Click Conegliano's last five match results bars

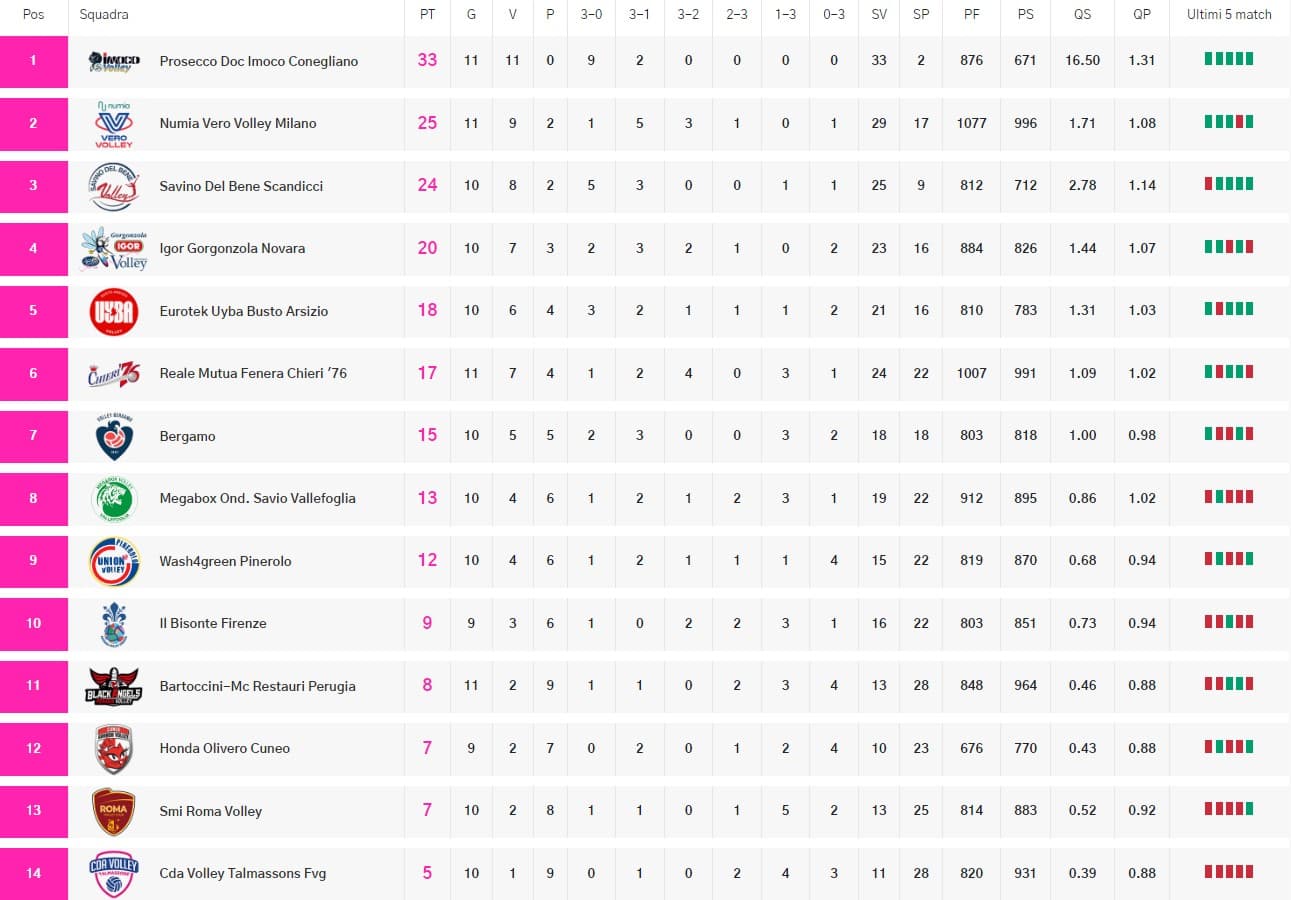[x=1229, y=60]
